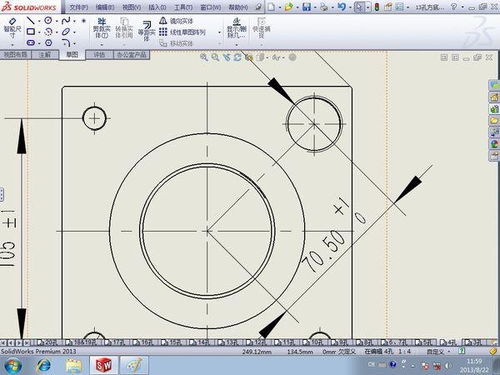
Task: Open the Trim Entities dropdown arrow
Action: pyautogui.click(x=102, y=44)
